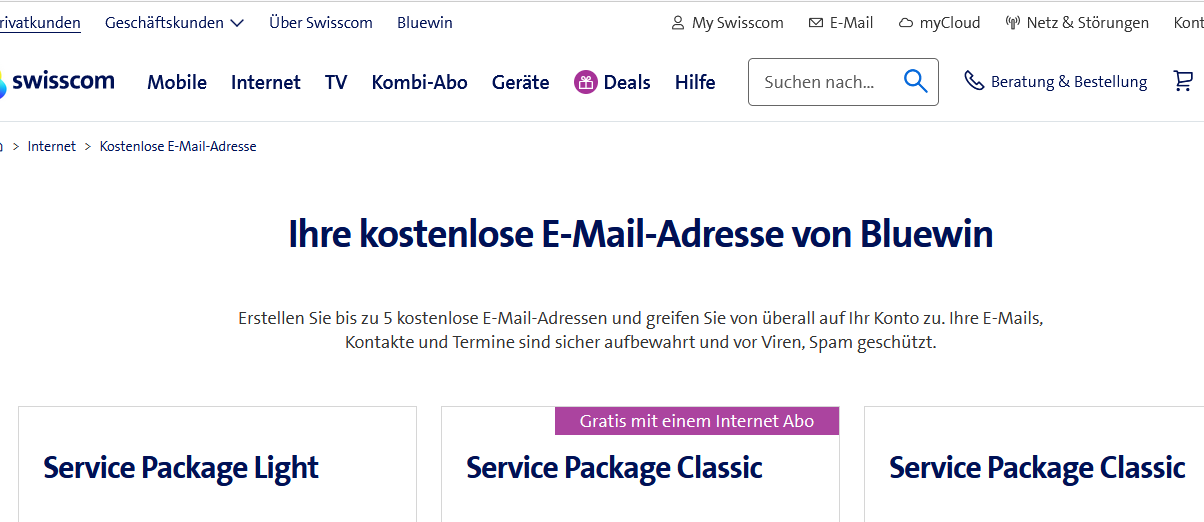The height and width of the screenshot is (522, 1204).
Task: Click the phone icon for Beratung
Action: point(973,81)
